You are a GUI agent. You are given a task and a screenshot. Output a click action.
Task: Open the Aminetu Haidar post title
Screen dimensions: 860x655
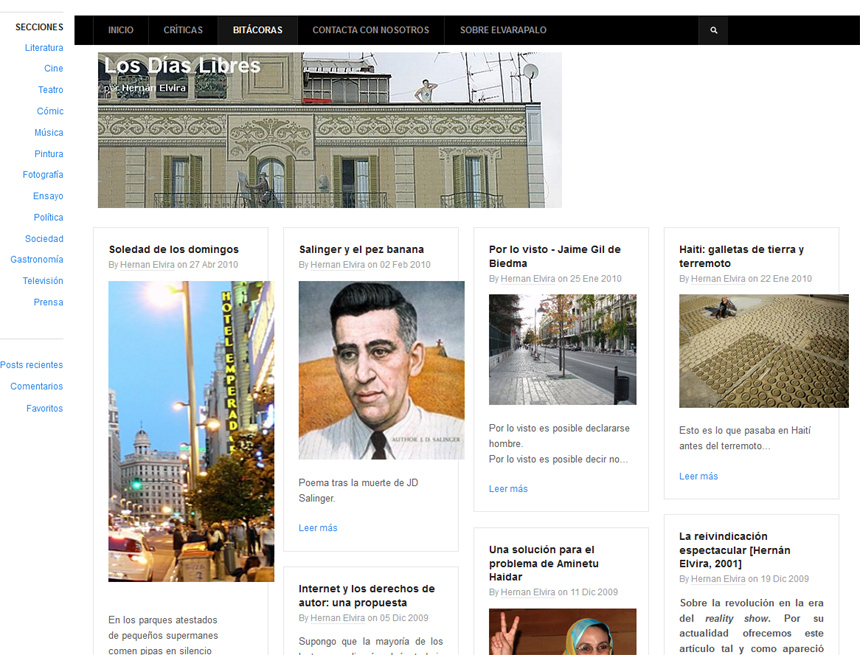click(x=541, y=563)
